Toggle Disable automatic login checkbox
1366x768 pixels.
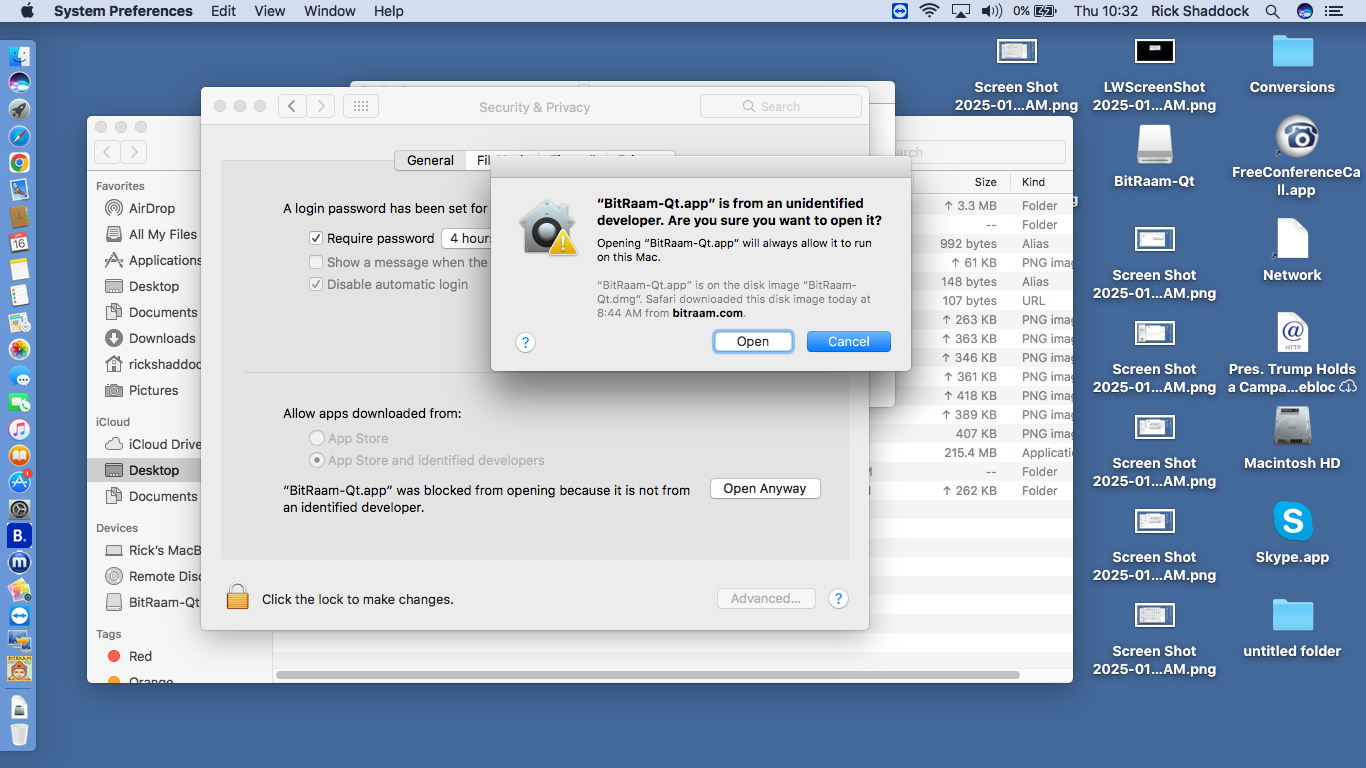(316, 284)
